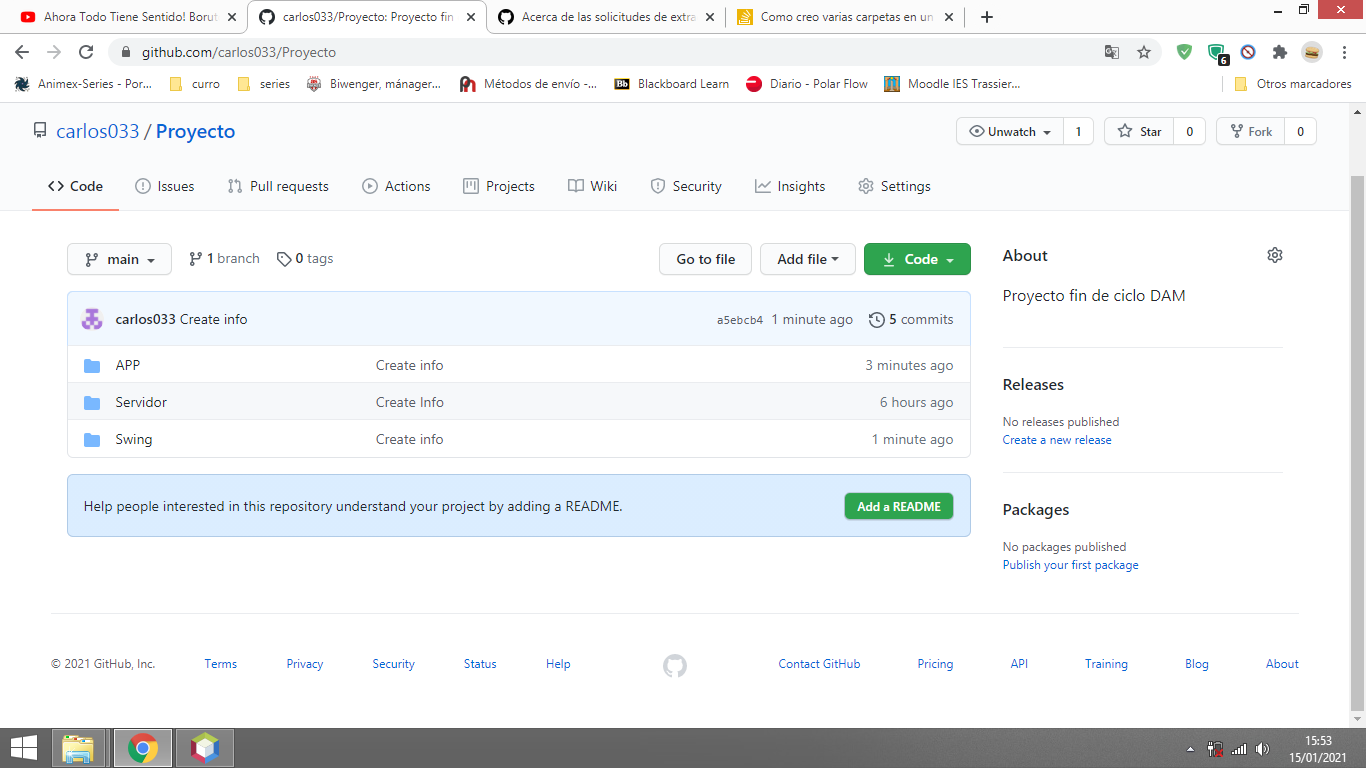
Task: Open commit hash a5ebcb4
Action: (740, 320)
